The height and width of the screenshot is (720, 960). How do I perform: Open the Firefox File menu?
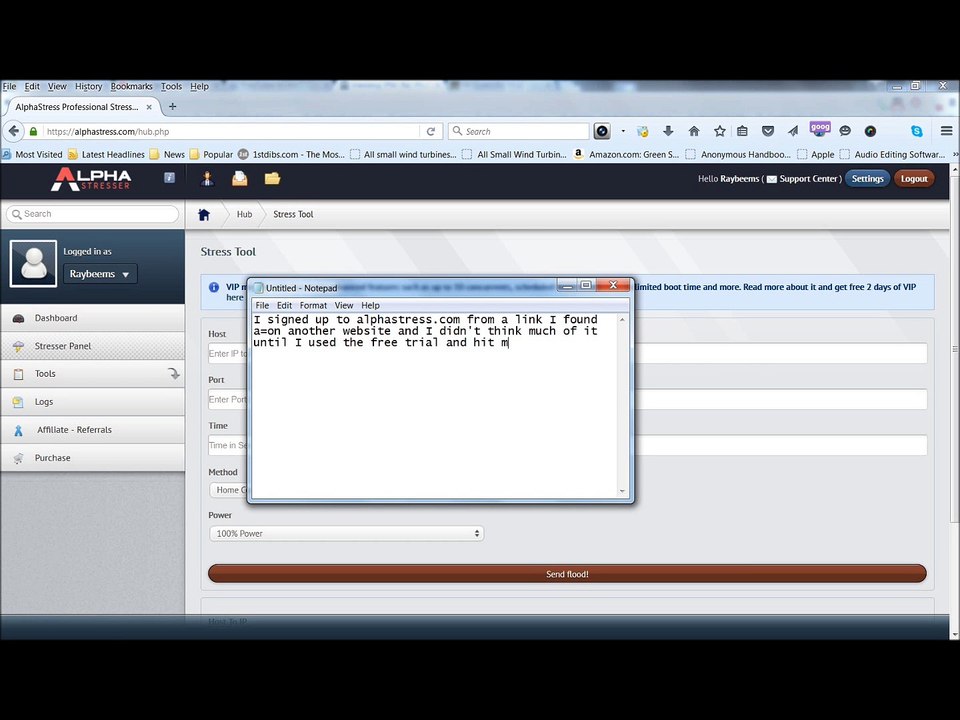[9, 86]
